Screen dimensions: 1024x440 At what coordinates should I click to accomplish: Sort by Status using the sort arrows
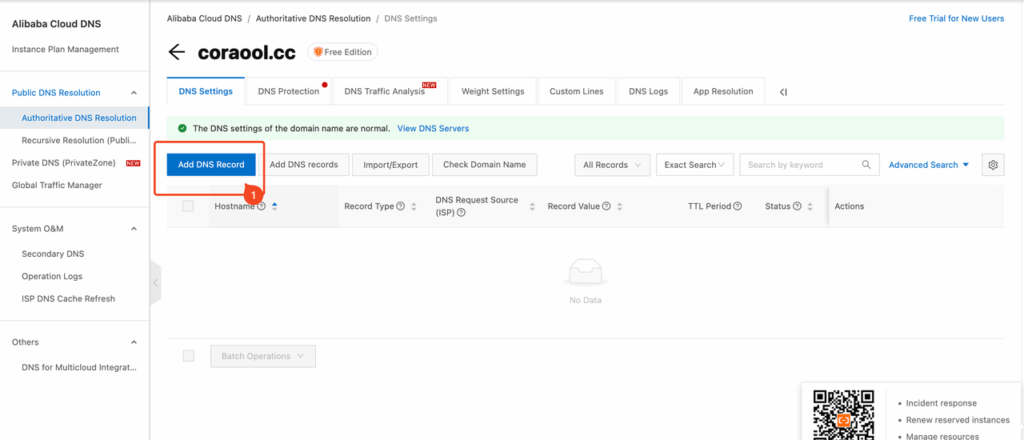point(810,206)
